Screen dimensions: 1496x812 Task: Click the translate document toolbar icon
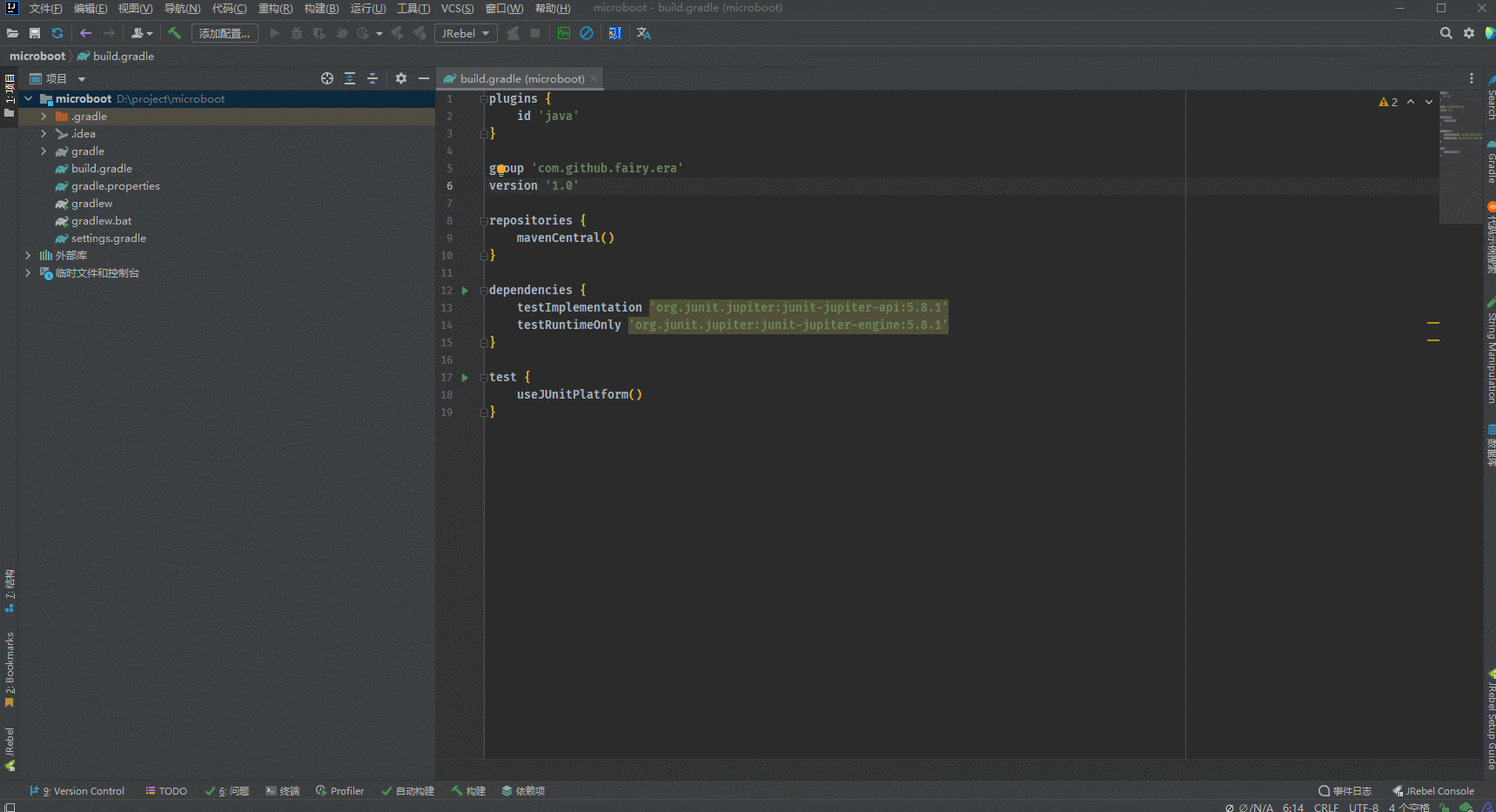615,33
